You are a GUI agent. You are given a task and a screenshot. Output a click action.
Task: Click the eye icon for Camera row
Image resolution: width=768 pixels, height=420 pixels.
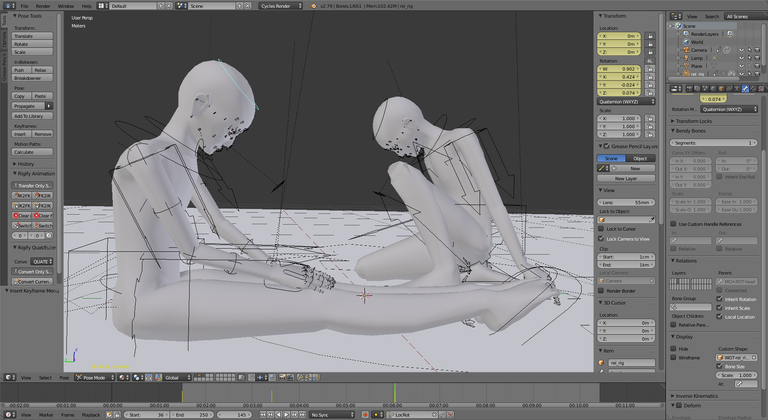742,49
